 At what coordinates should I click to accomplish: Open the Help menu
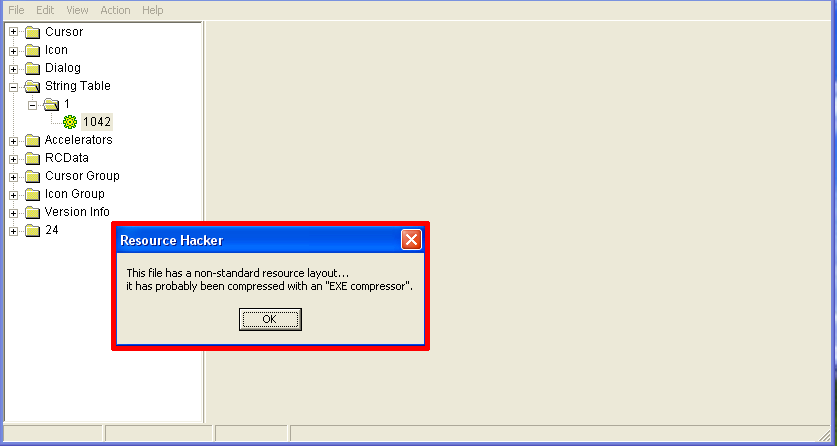coord(153,10)
